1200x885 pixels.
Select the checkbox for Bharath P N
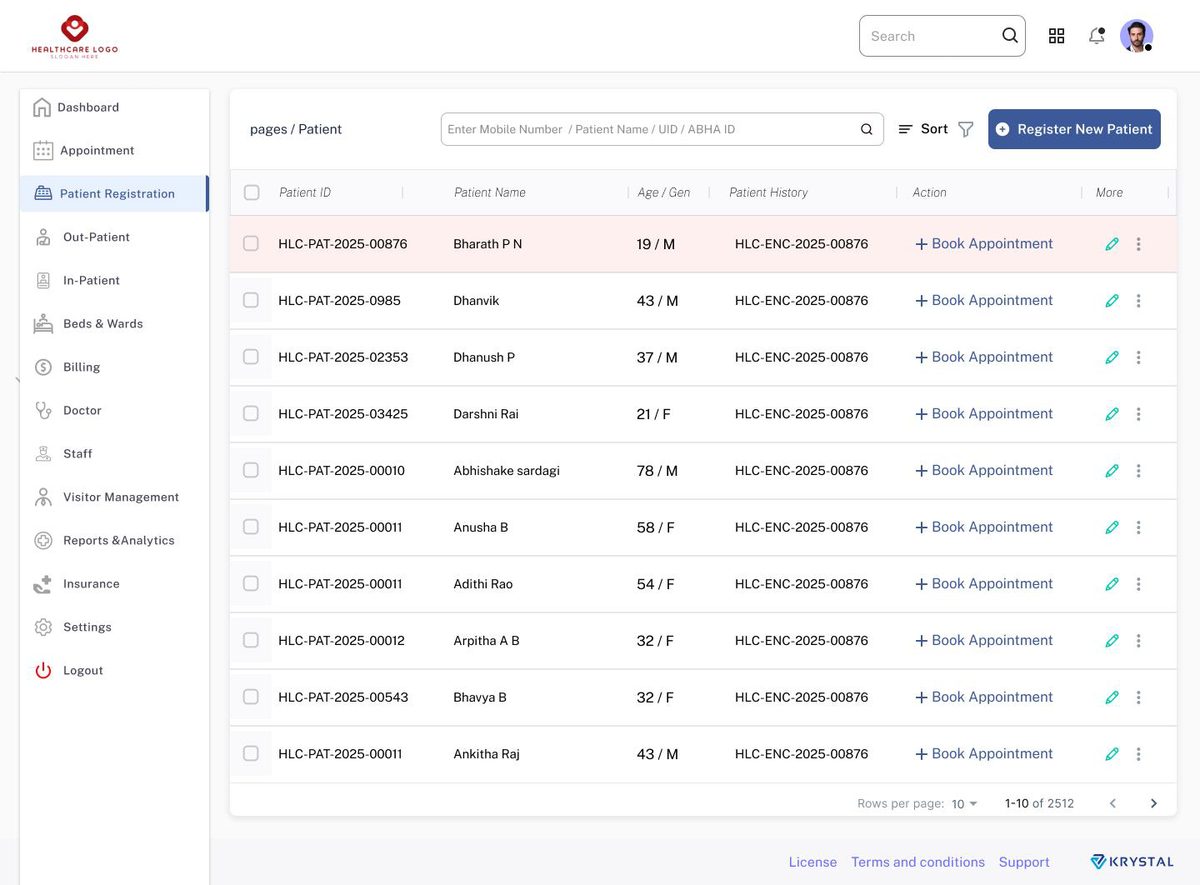tap(251, 243)
